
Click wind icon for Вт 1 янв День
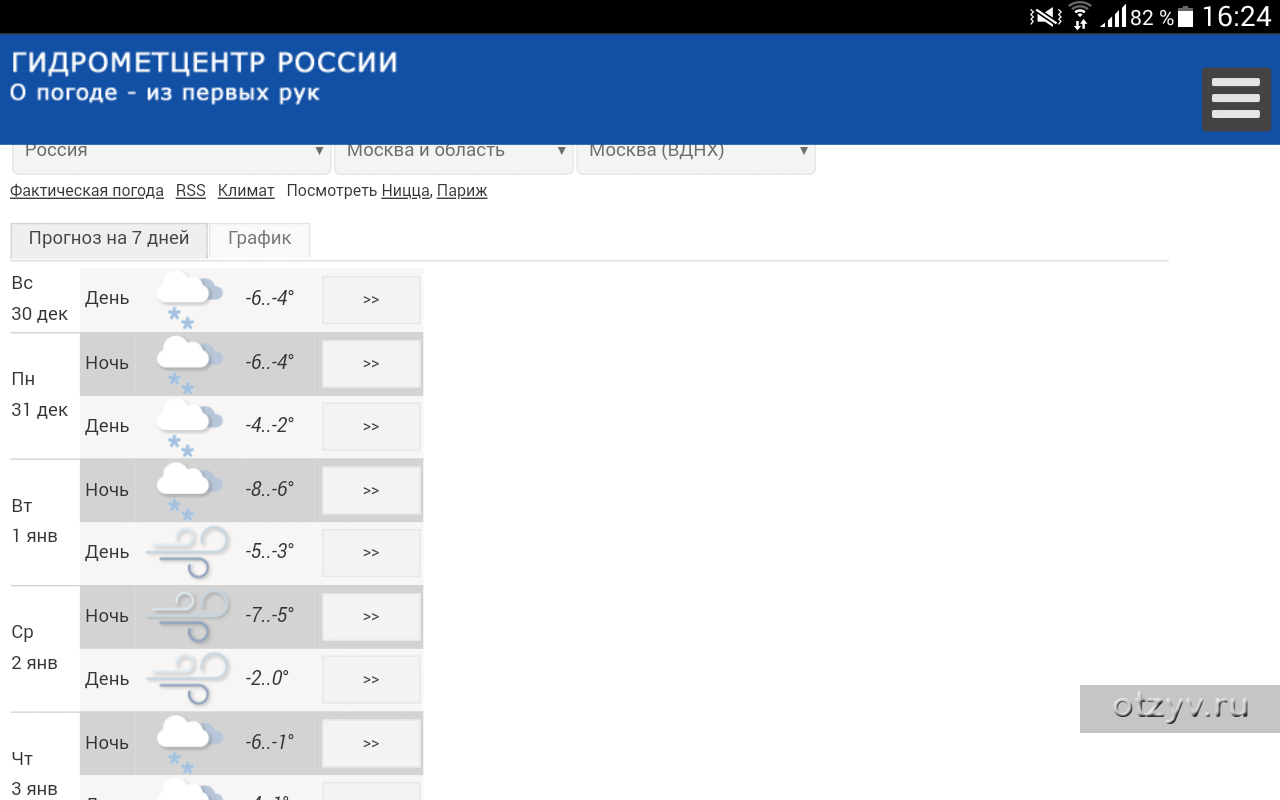click(188, 552)
